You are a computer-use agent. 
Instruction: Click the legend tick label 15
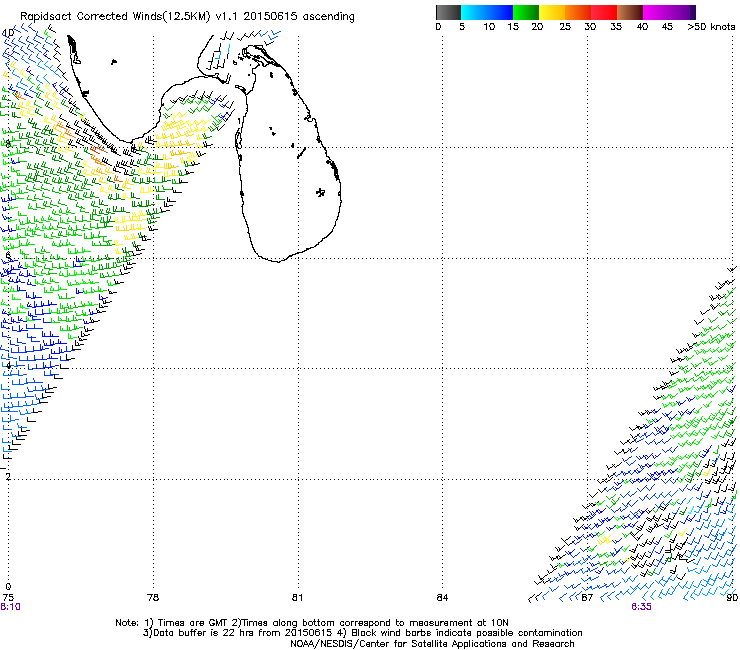click(x=513, y=27)
